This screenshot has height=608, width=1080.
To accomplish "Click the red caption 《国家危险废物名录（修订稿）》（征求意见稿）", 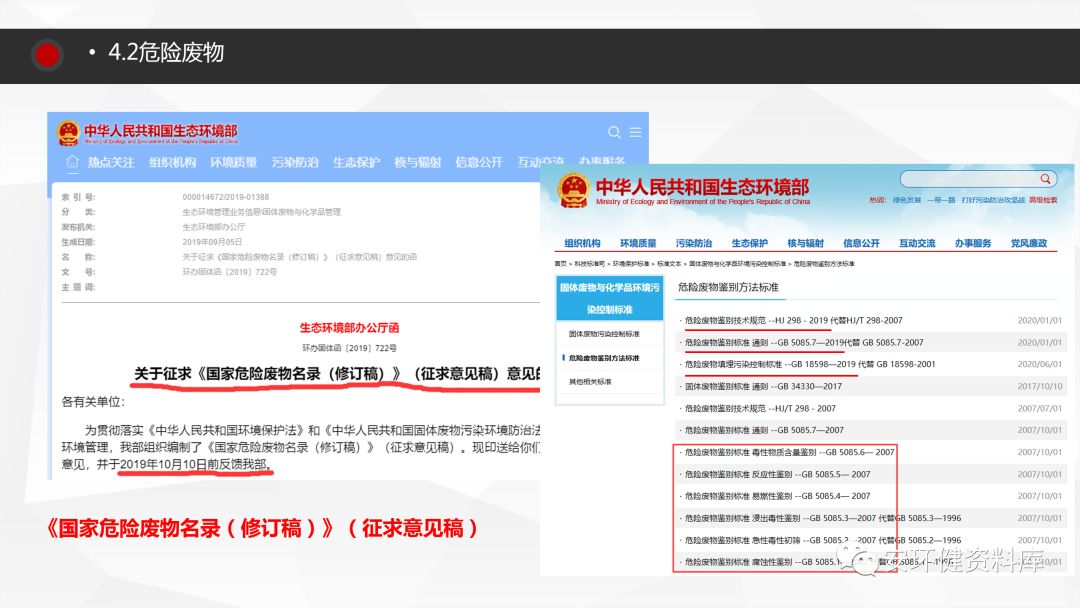I will [x=262, y=528].
